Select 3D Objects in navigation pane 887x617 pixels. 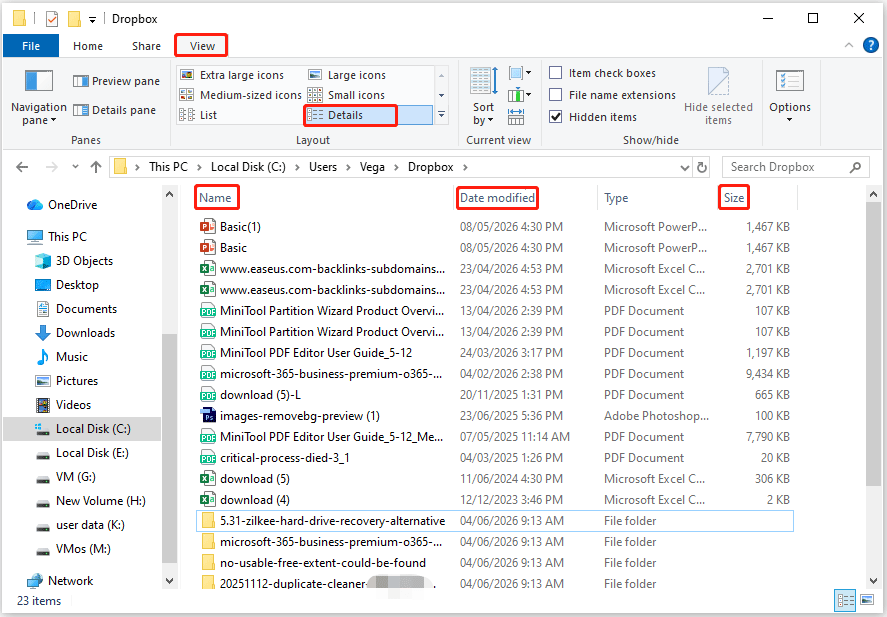[x=74, y=261]
